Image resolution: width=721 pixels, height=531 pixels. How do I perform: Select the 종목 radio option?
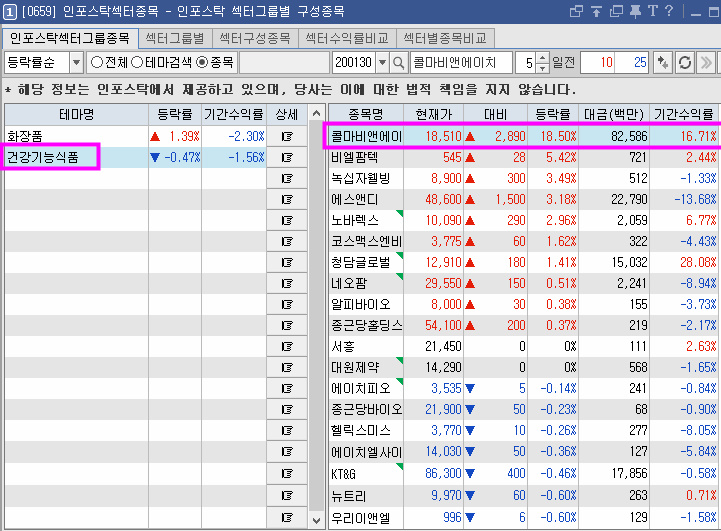point(215,63)
